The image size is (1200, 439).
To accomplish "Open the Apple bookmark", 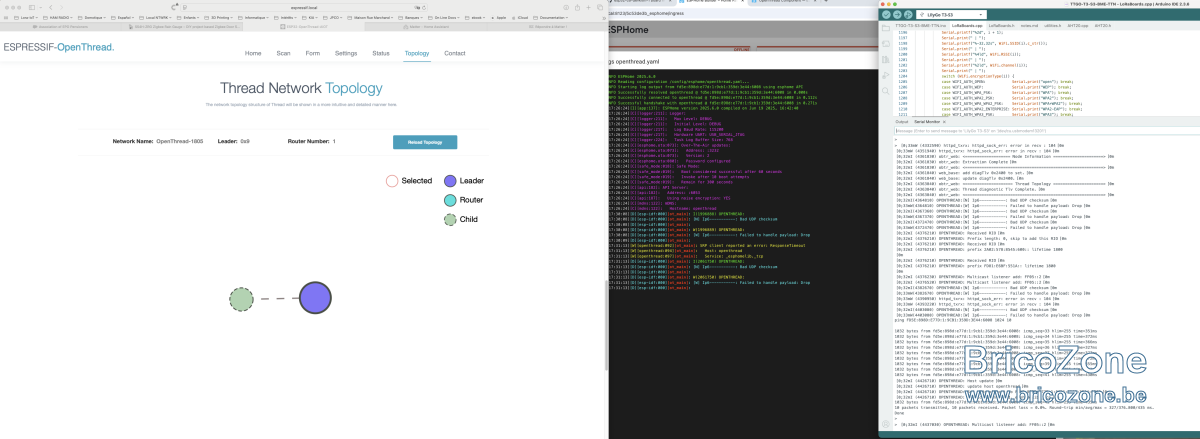I will pyautogui.click(x=497, y=17).
